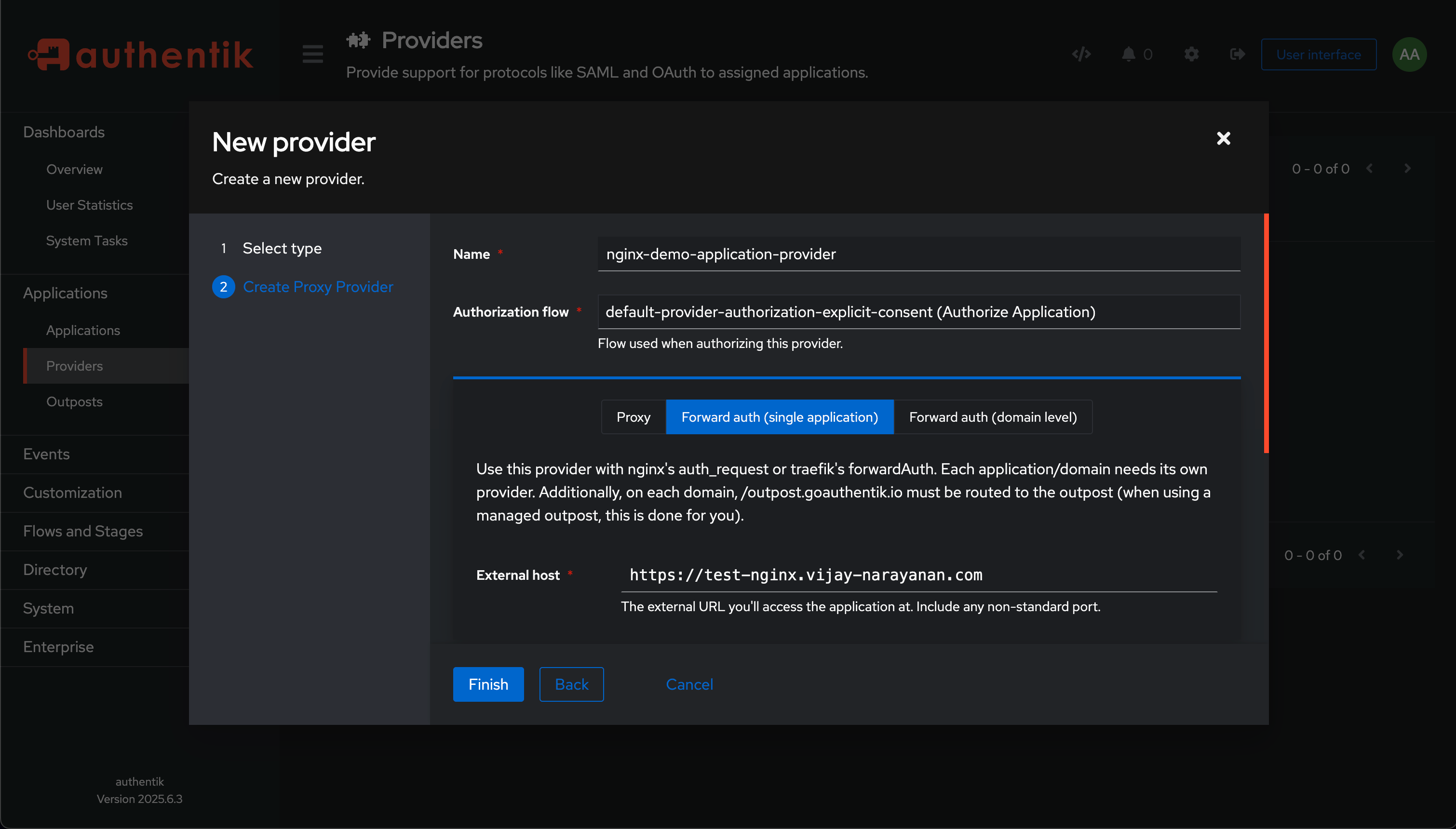Click the Providers puzzle icon in header
The height and width of the screenshot is (829, 1456).
click(x=358, y=40)
